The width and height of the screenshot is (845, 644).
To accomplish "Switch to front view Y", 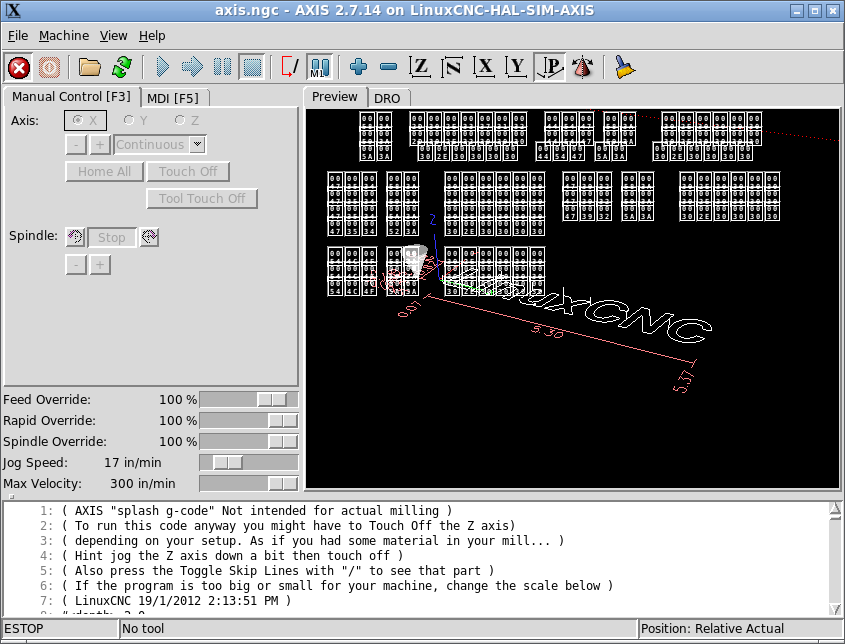I will click(516, 67).
